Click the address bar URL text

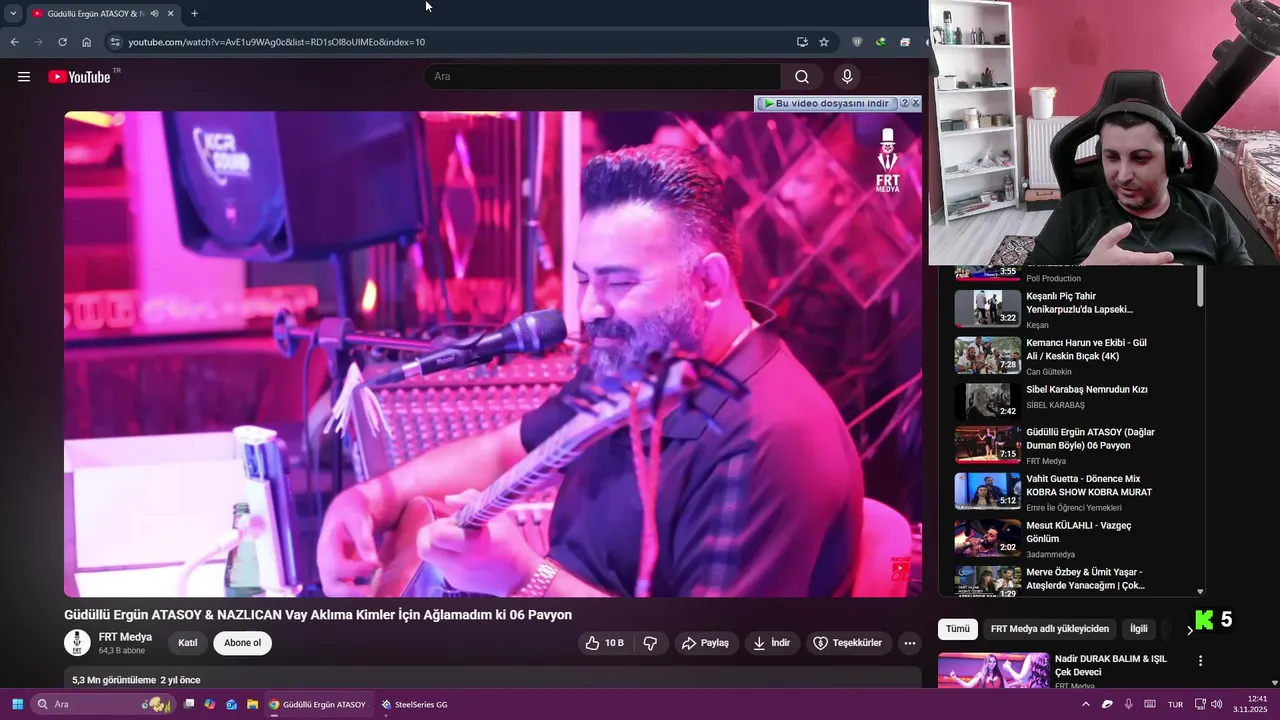point(277,42)
